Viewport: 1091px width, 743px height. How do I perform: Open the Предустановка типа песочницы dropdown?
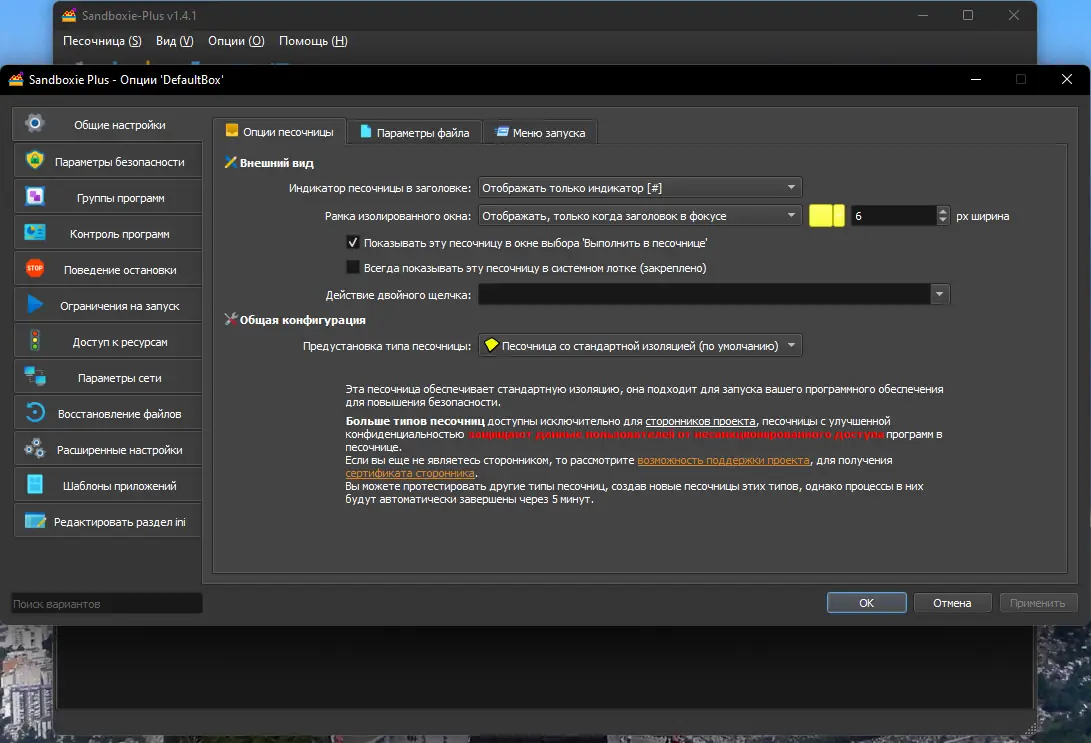(x=640, y=346)
